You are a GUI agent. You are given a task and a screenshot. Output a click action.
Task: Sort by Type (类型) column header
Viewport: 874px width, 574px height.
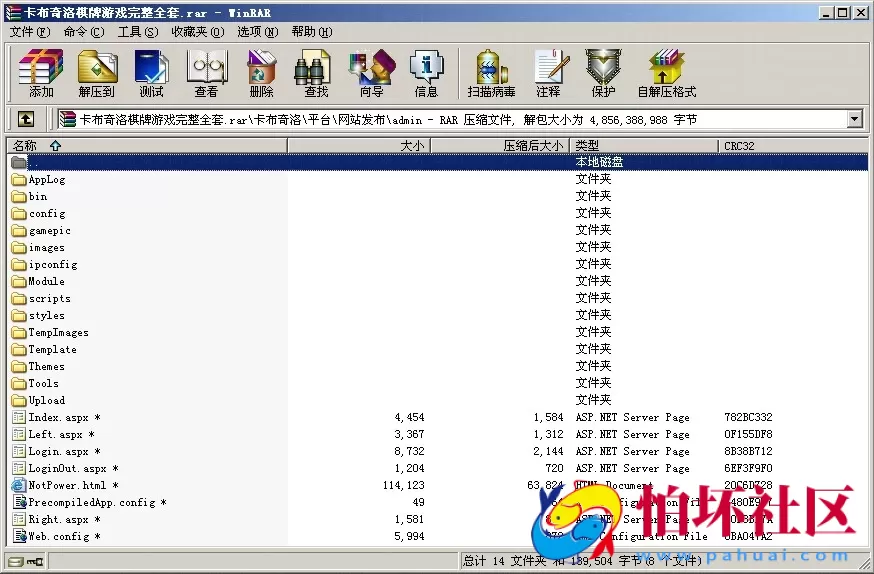(x=644, y=146)
